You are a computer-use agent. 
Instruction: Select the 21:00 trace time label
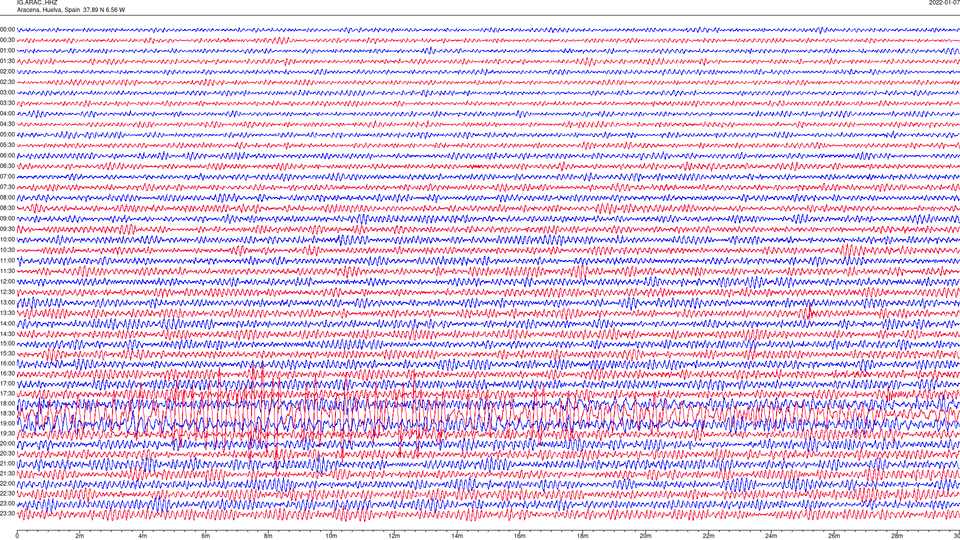[x=8, y=463]
